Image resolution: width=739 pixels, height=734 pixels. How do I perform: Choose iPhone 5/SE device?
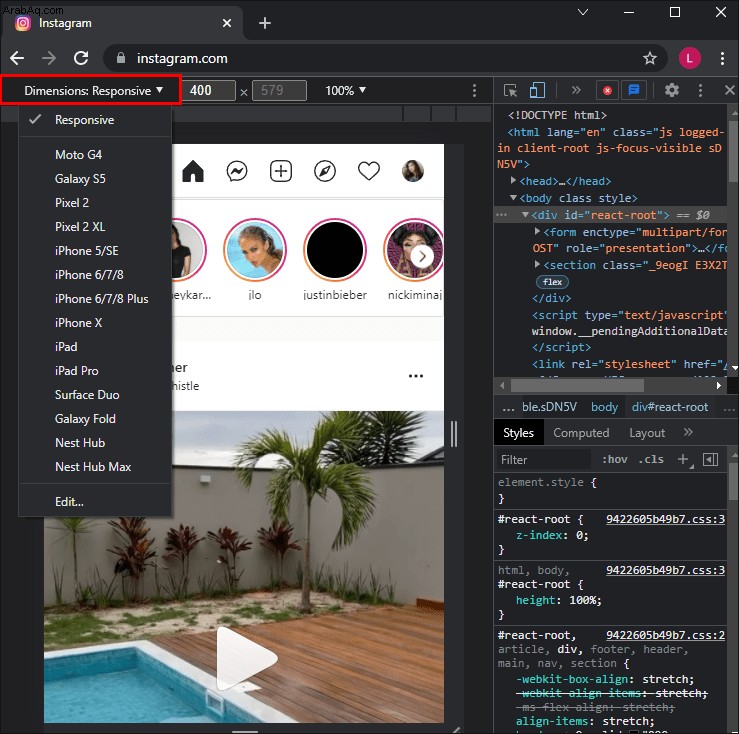coord(94,251)
